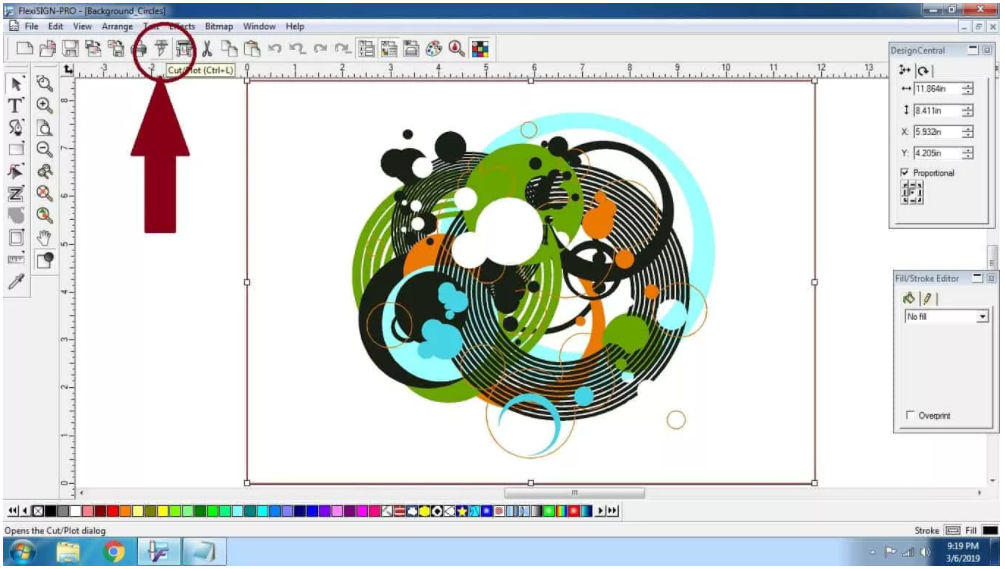Toggle the Proportional checkbox
The width and height of the screenshot is (1005, 569).
click(905, 172)
